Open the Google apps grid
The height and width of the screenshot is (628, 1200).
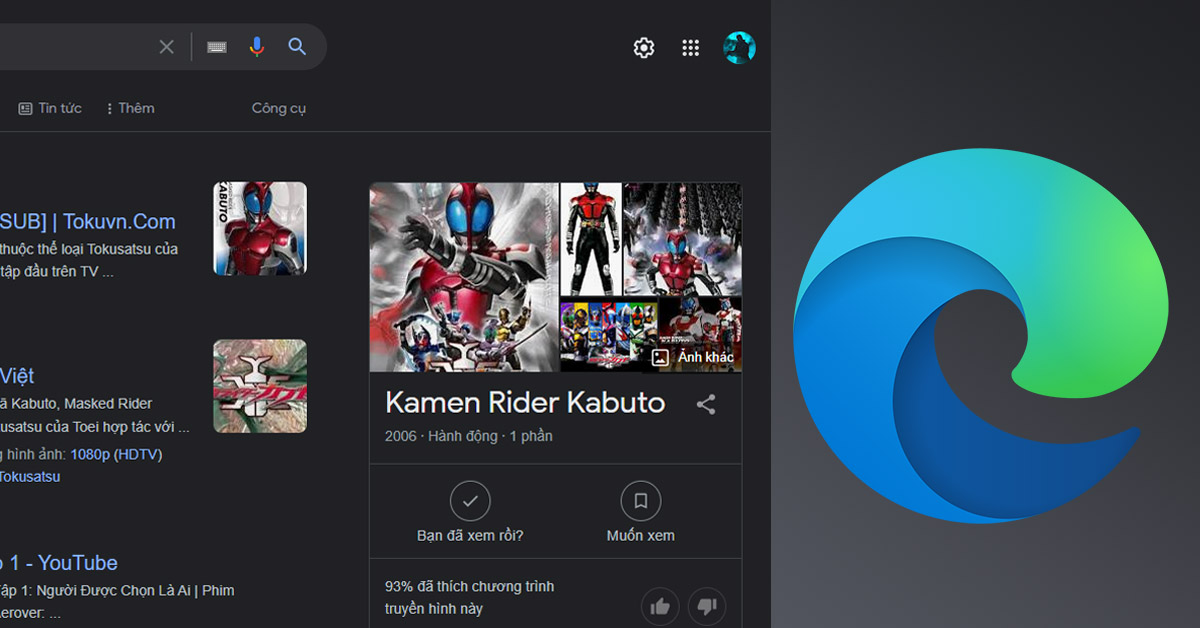click(690, 47)
